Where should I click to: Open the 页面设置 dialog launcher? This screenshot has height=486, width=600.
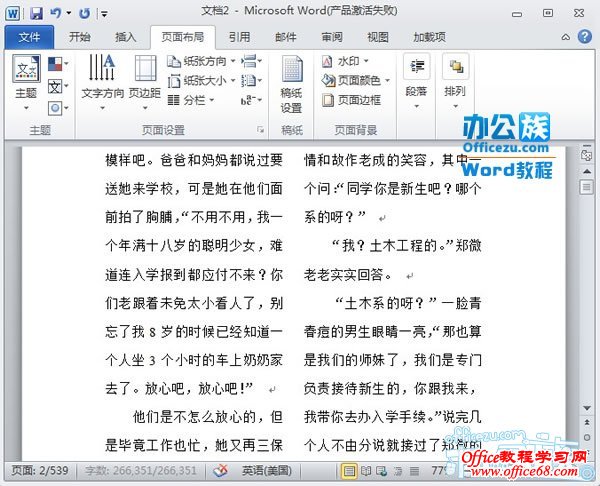[261, 130]
